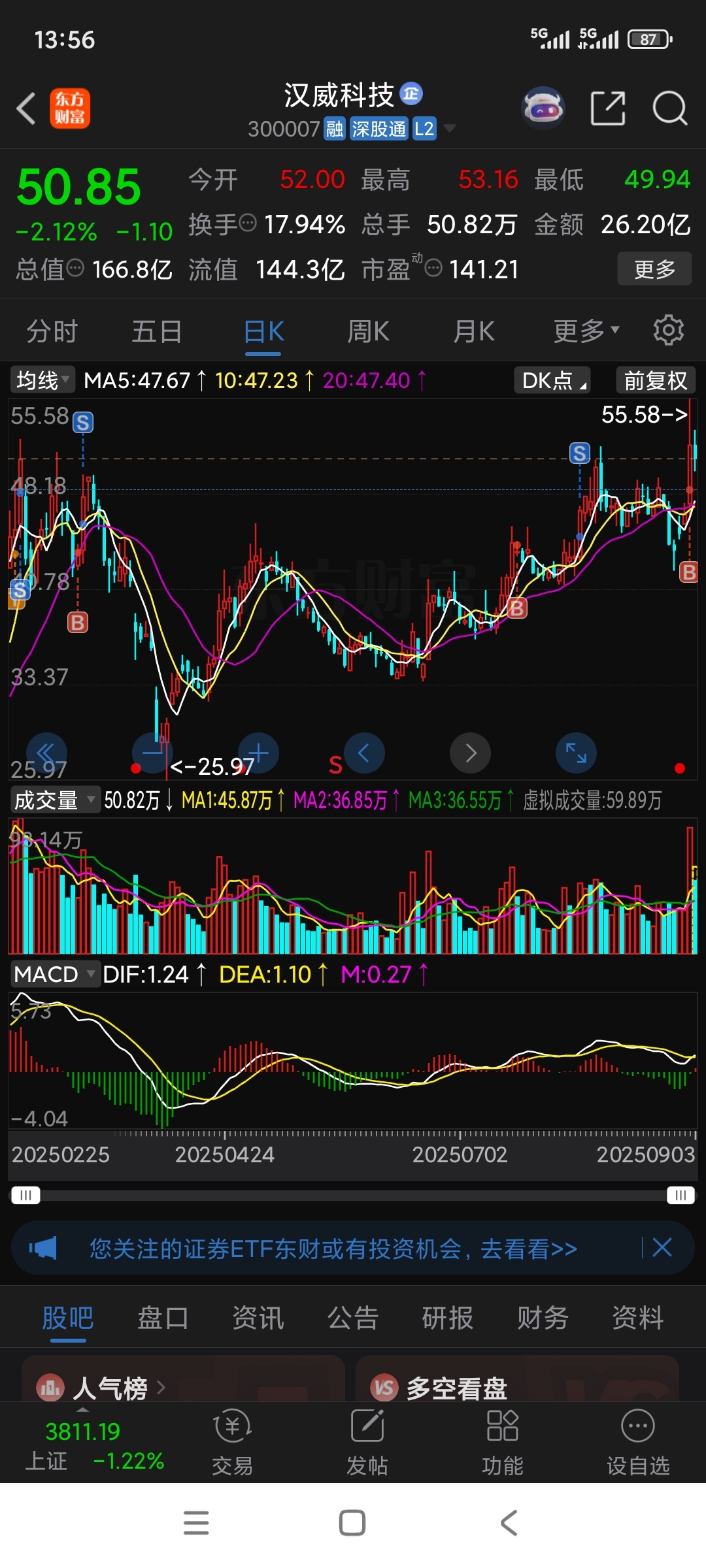Zoom out chart with minus button
706x1568 pixels.
[152, 753]
